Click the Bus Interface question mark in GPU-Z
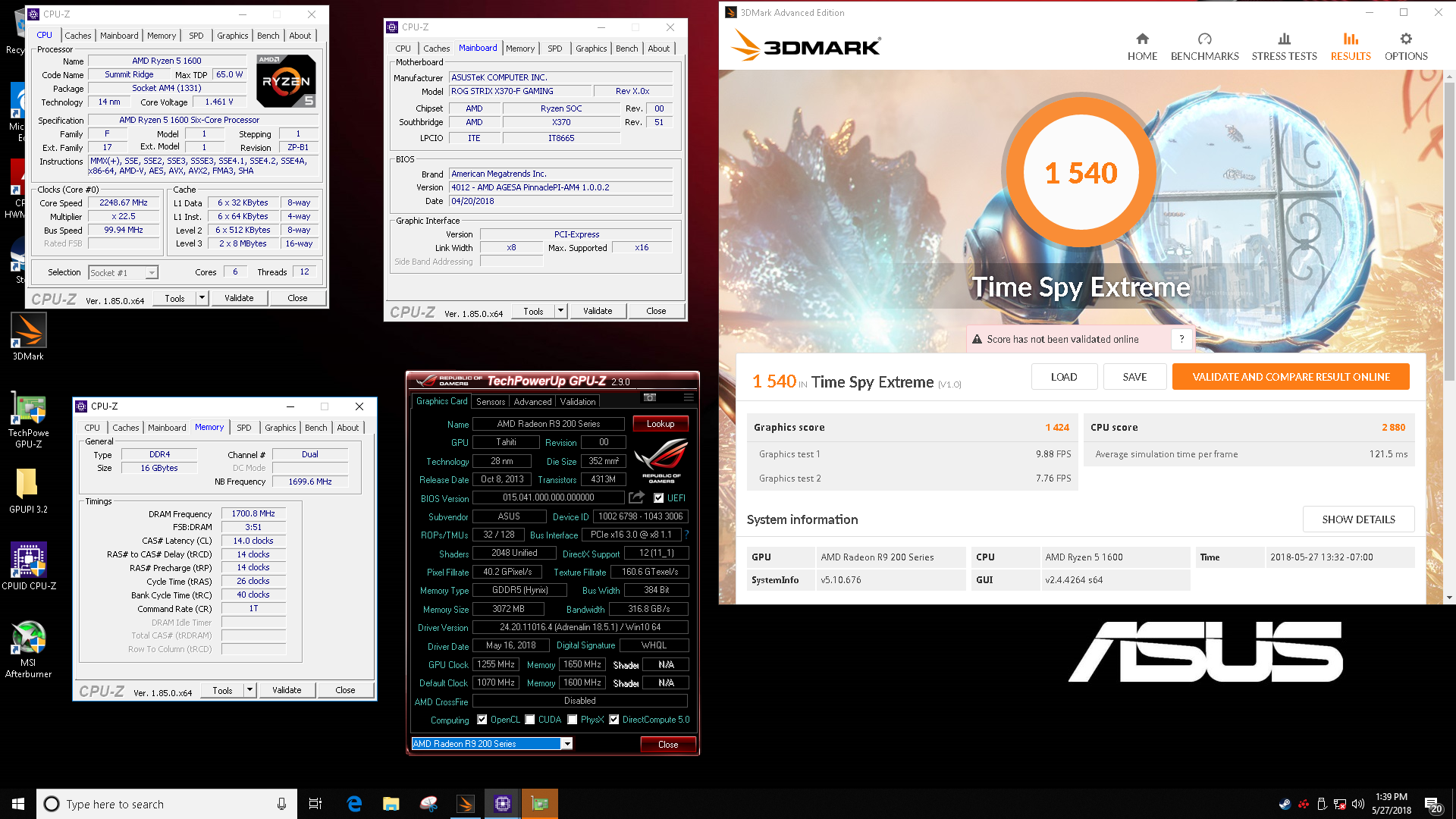 (686, 535)
